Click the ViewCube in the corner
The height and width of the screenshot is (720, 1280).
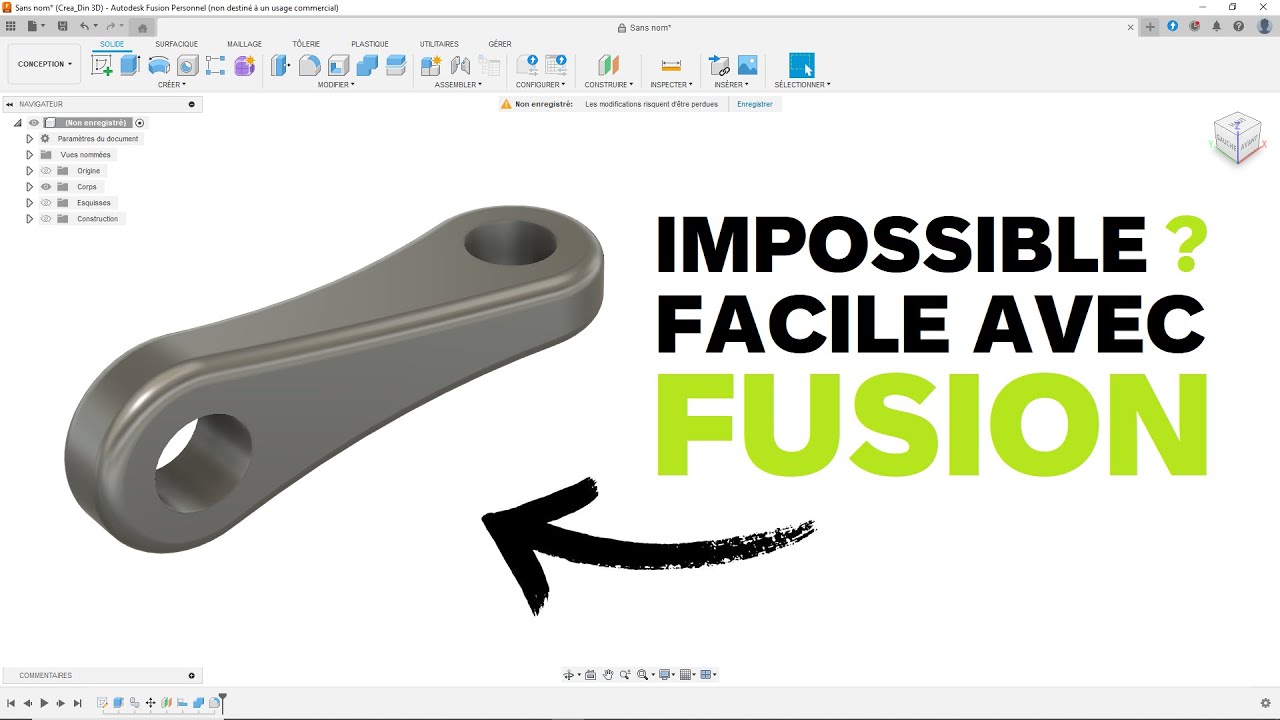tap(1237, 137)
